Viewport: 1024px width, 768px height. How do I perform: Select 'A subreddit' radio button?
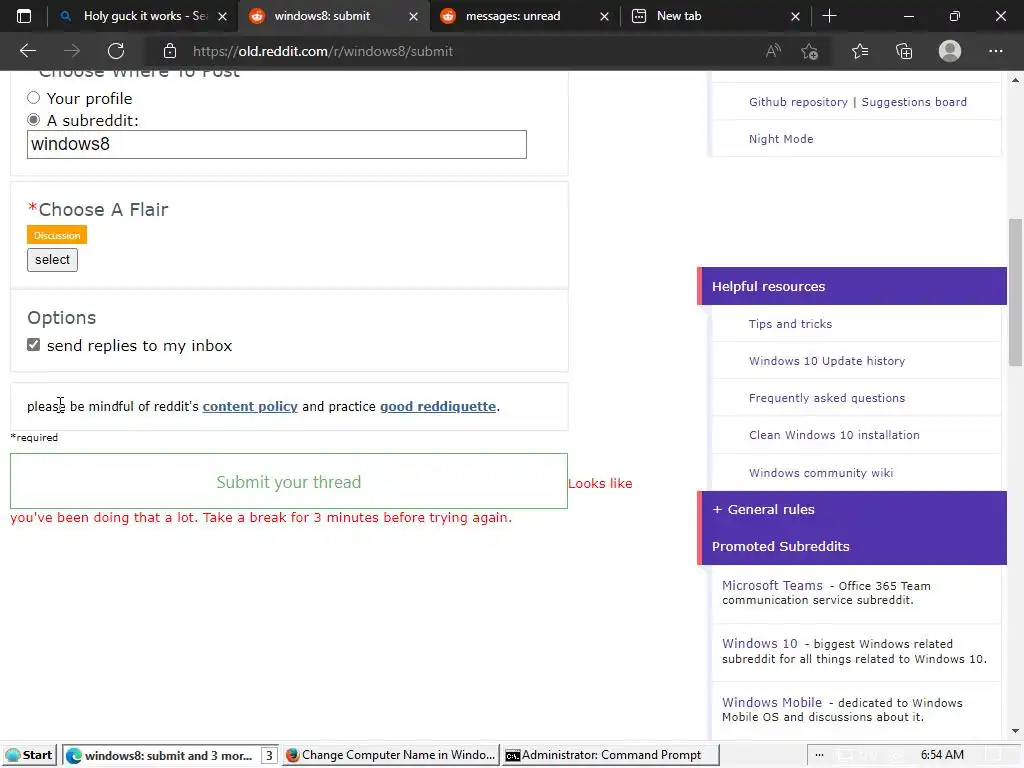33,120
